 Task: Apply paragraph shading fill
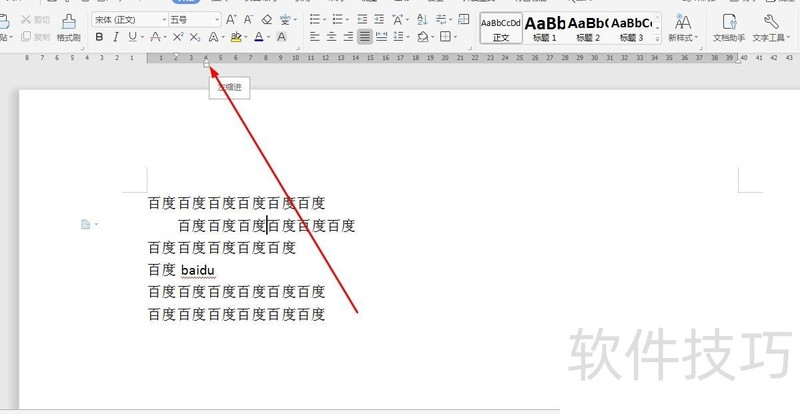click(x=422, y=37)
